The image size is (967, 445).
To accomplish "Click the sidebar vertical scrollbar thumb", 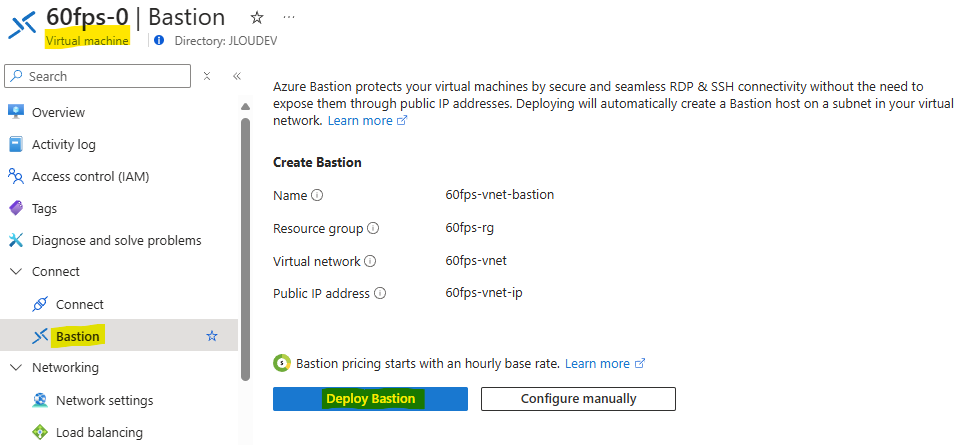I will click(245, 250).
